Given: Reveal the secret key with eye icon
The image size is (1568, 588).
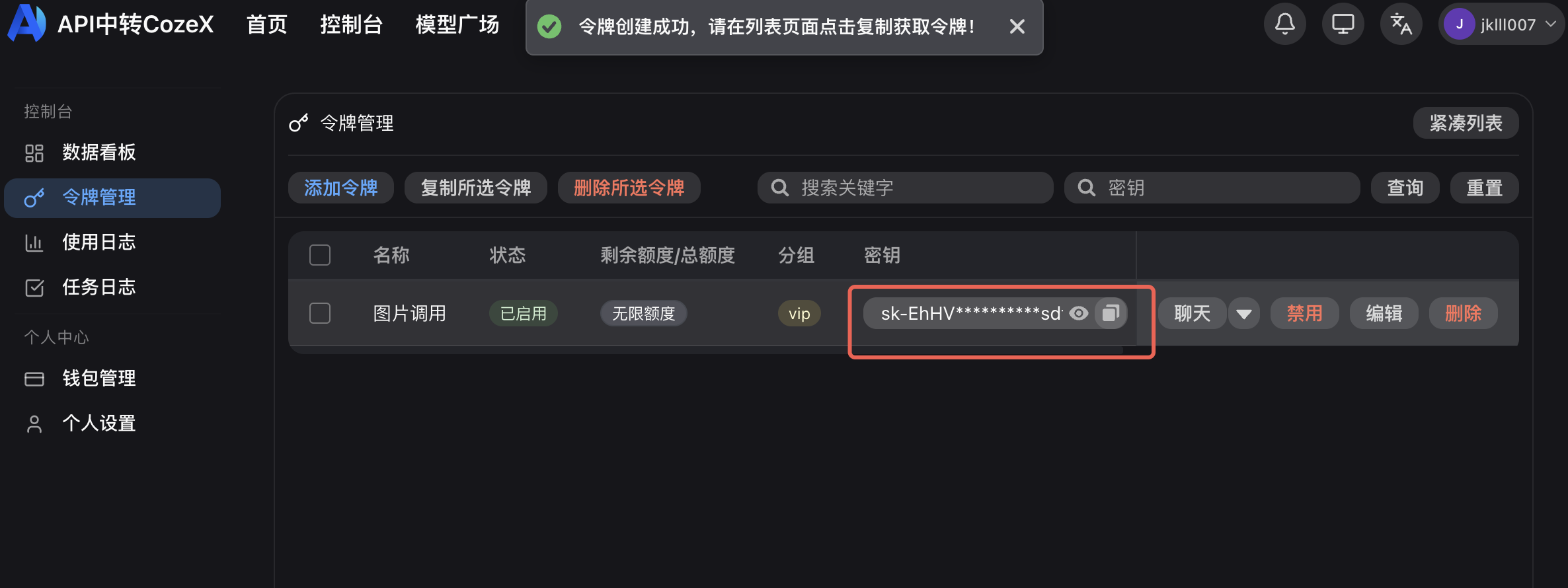Looking at the screenshot, I should point(1079,313).
